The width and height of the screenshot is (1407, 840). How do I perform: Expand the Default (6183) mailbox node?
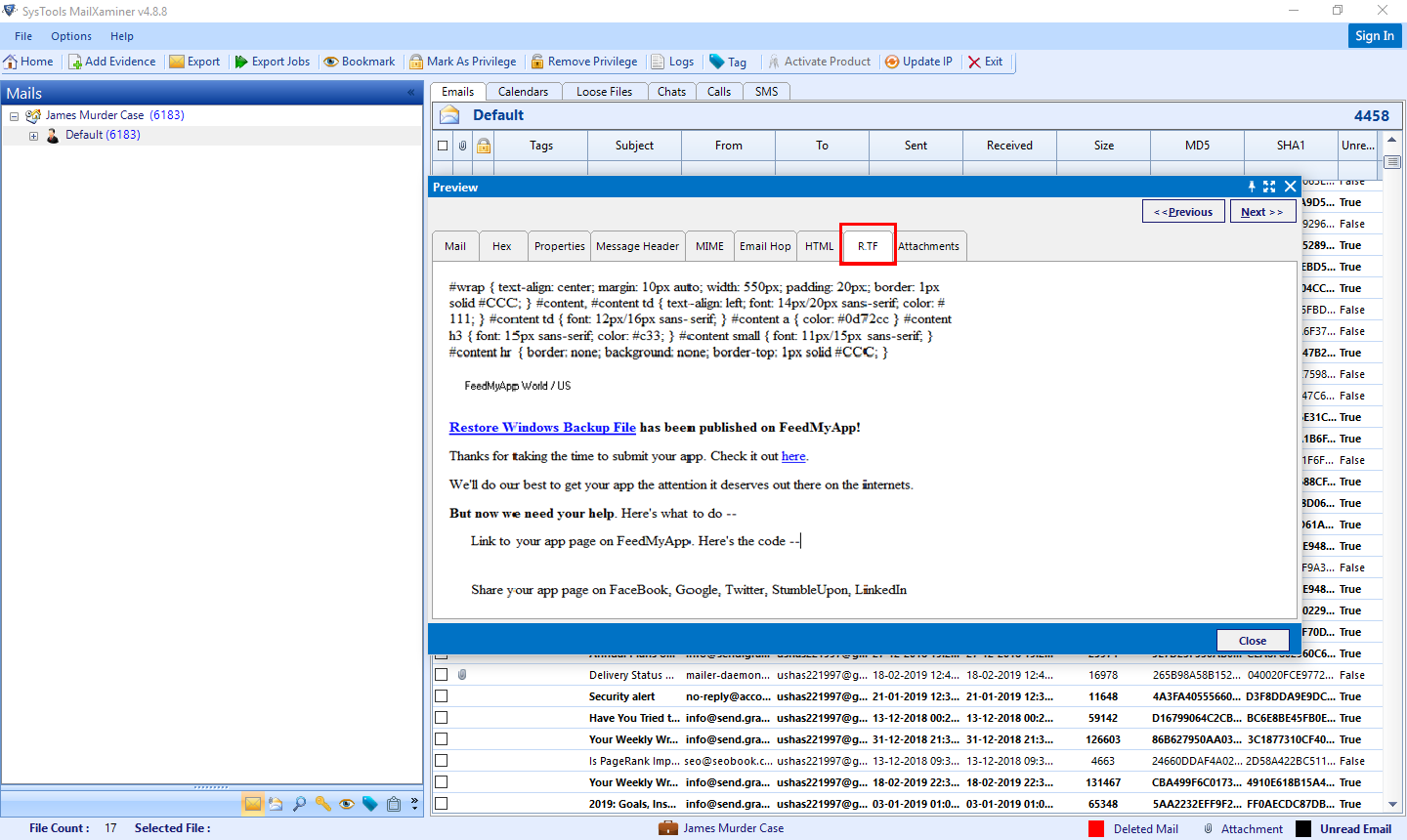(33, 134)
